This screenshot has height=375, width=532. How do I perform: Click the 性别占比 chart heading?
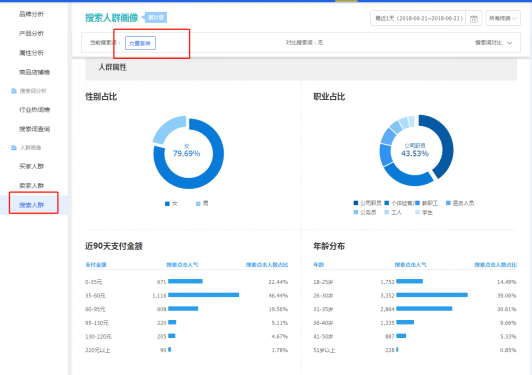(101, 97)
